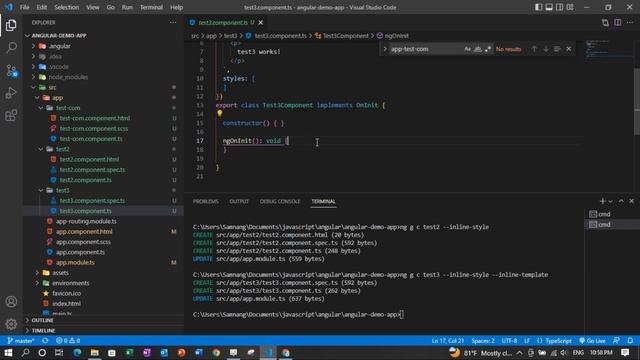Screen dimensions: 640x360
Task: Click the Go Live status button
Action: 592,340
